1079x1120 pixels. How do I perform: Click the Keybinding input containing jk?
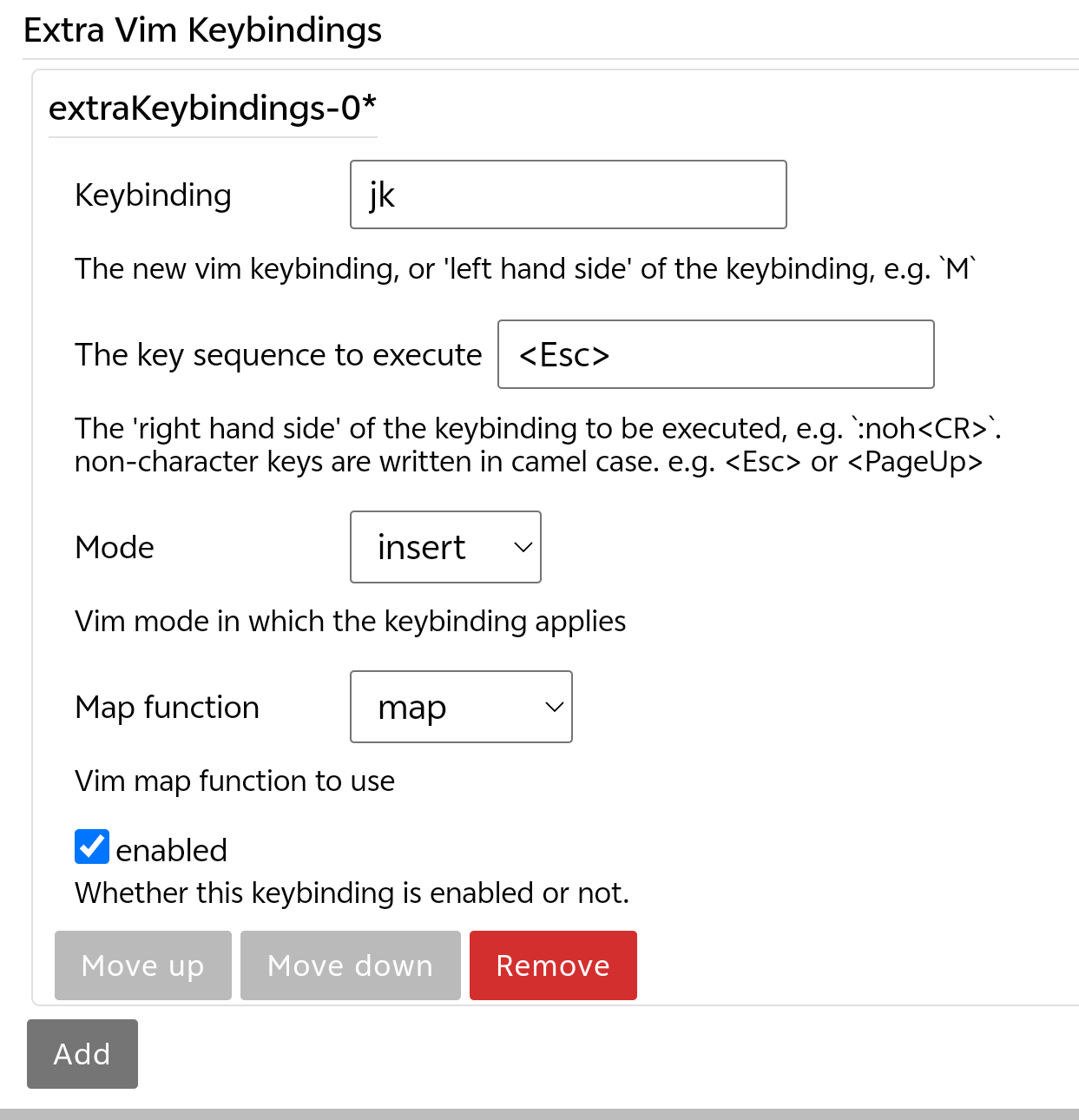(568, 194)
